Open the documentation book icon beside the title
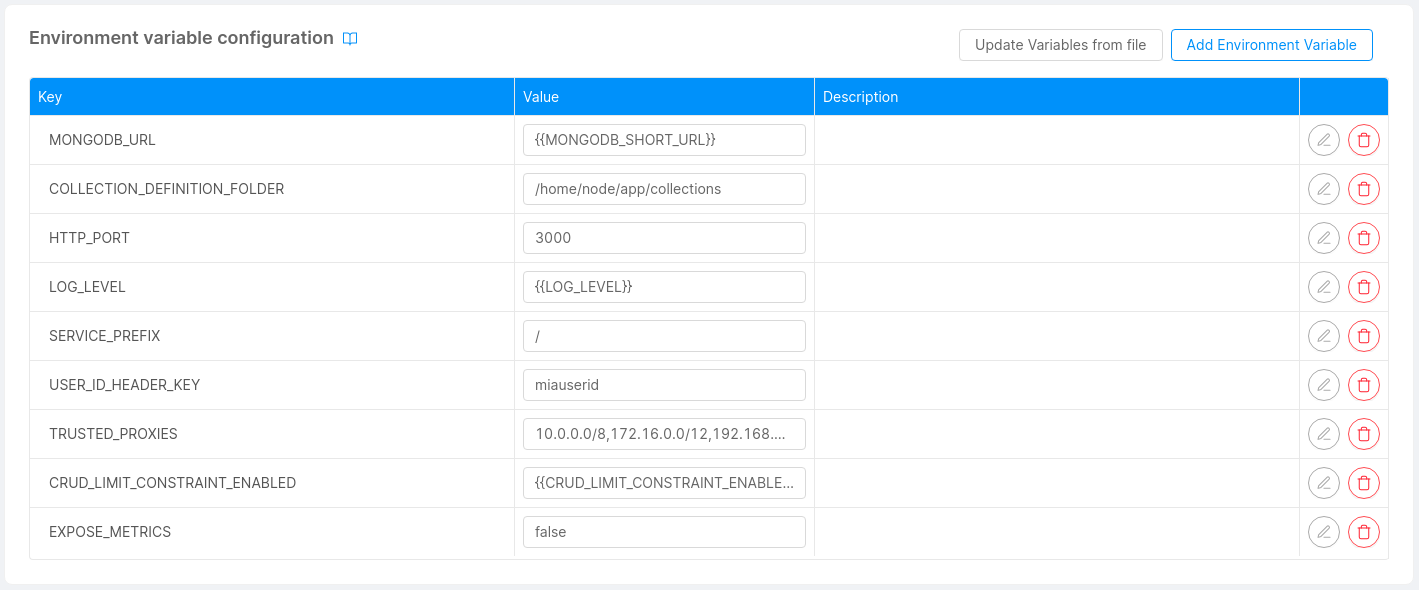The height and width of the screenshot is (590, 1419). click(x=350, y=39)
